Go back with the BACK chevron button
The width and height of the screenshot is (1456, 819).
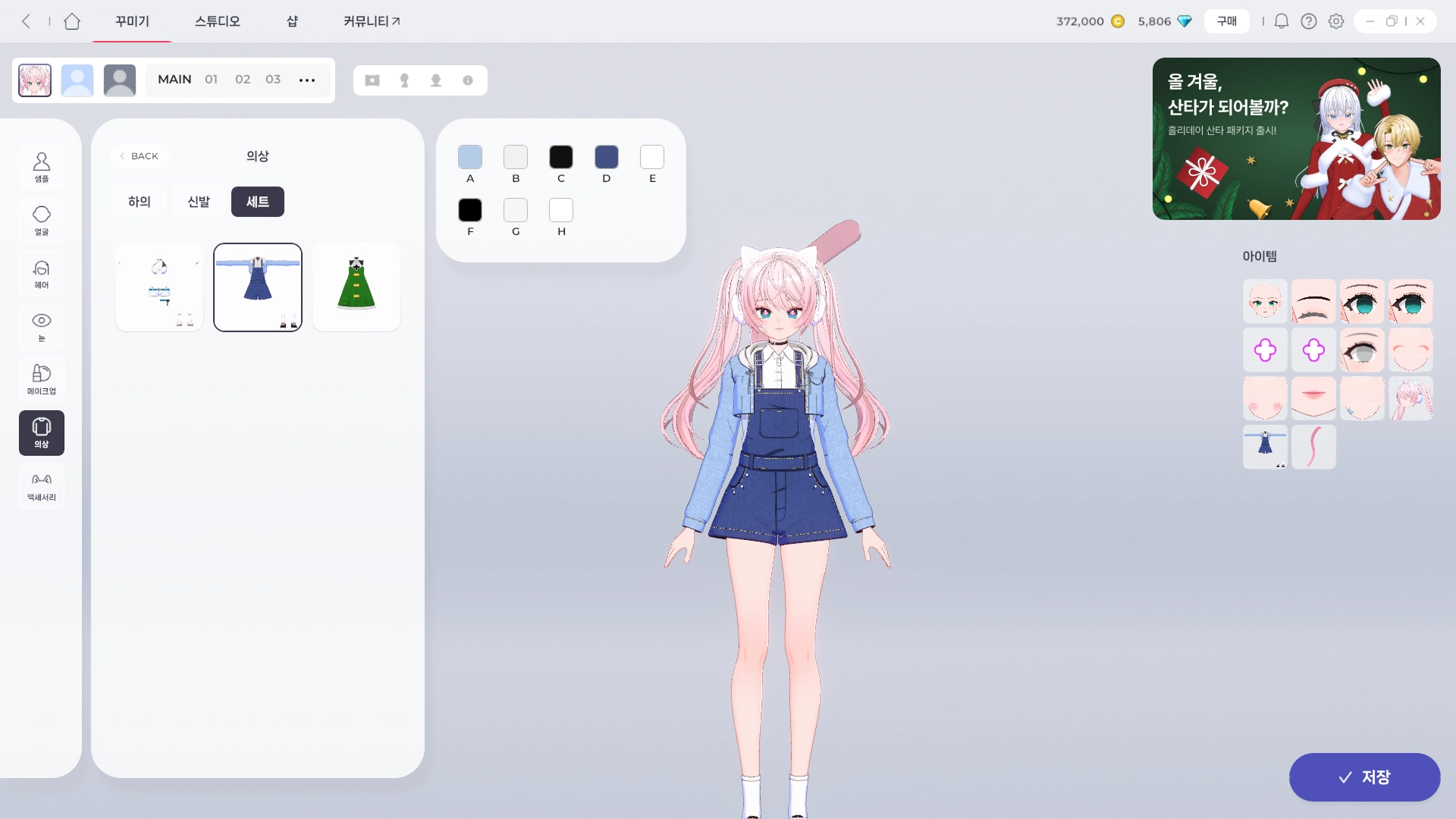point(140,156)
